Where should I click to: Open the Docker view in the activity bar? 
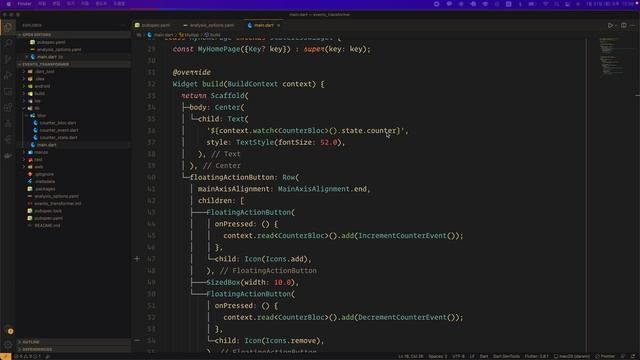[x=8, y=156]
